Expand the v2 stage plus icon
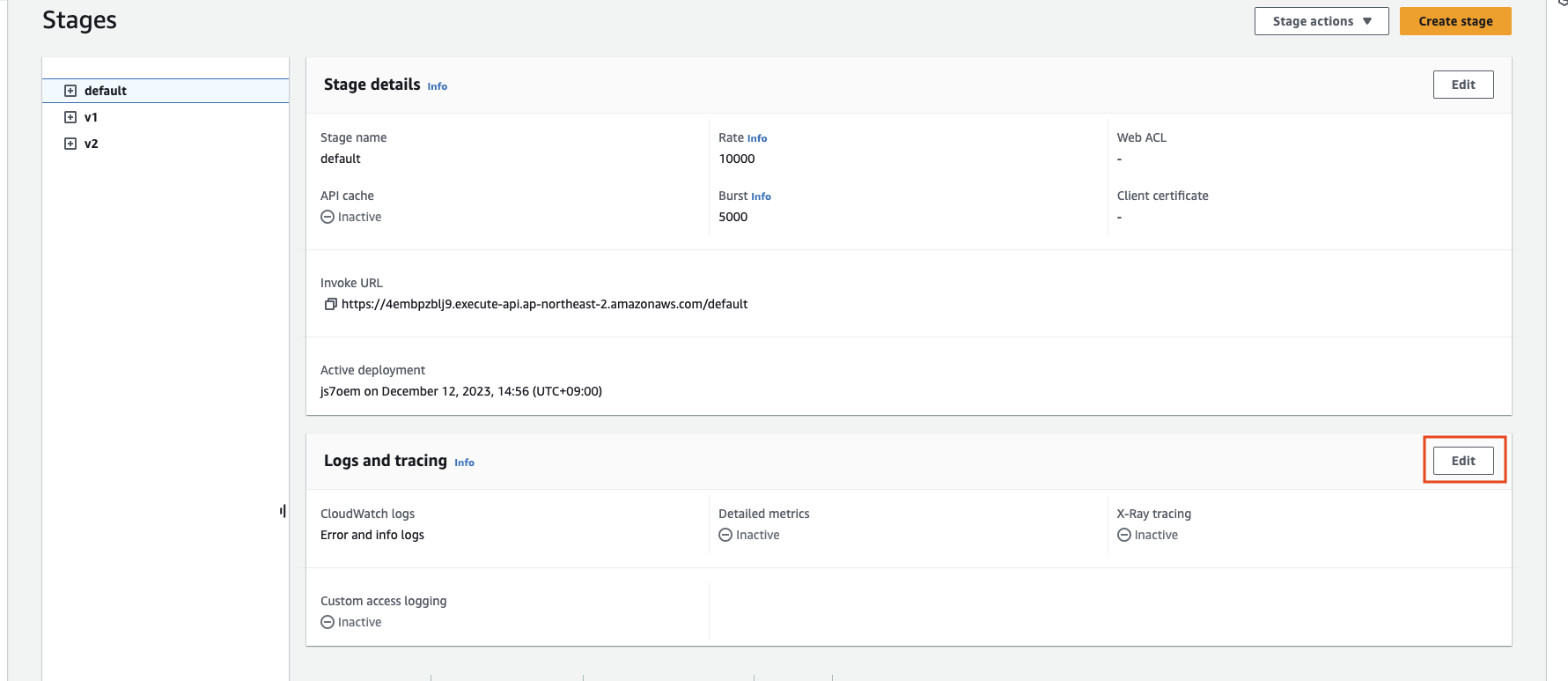The width and height of the screenshot is (1568, 681). [70, 144]
